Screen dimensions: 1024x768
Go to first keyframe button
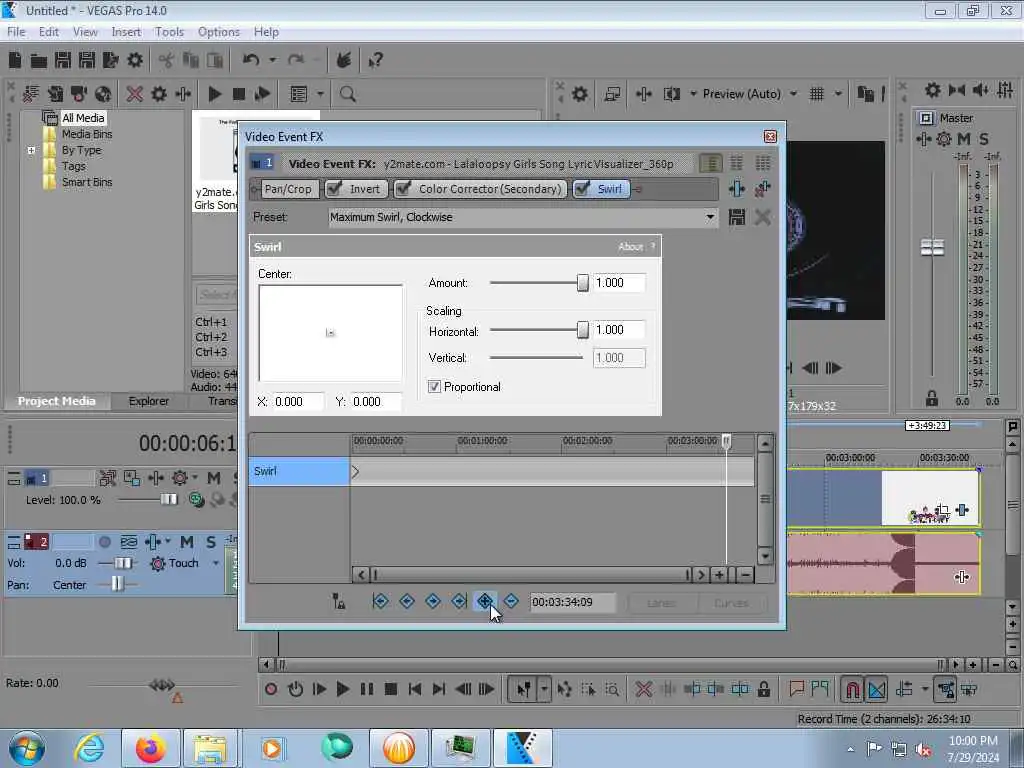click(380, 601)
